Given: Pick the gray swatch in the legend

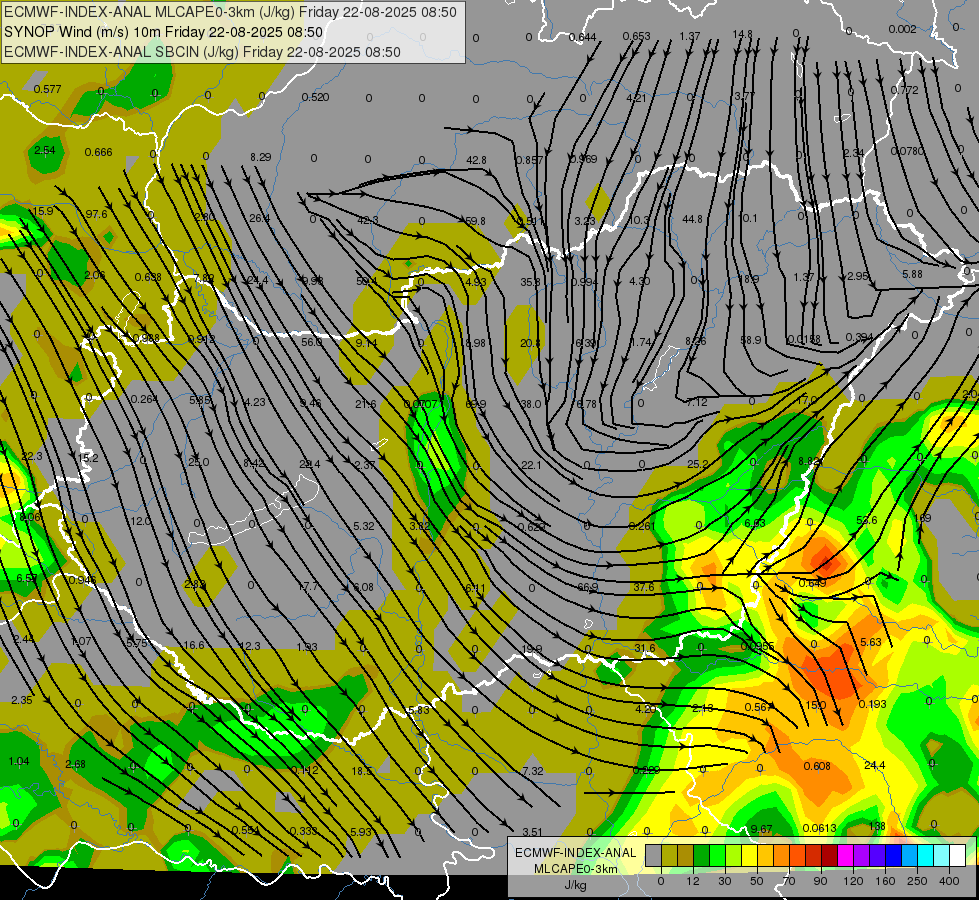Looking at the screenshot, I should [653, 856].
